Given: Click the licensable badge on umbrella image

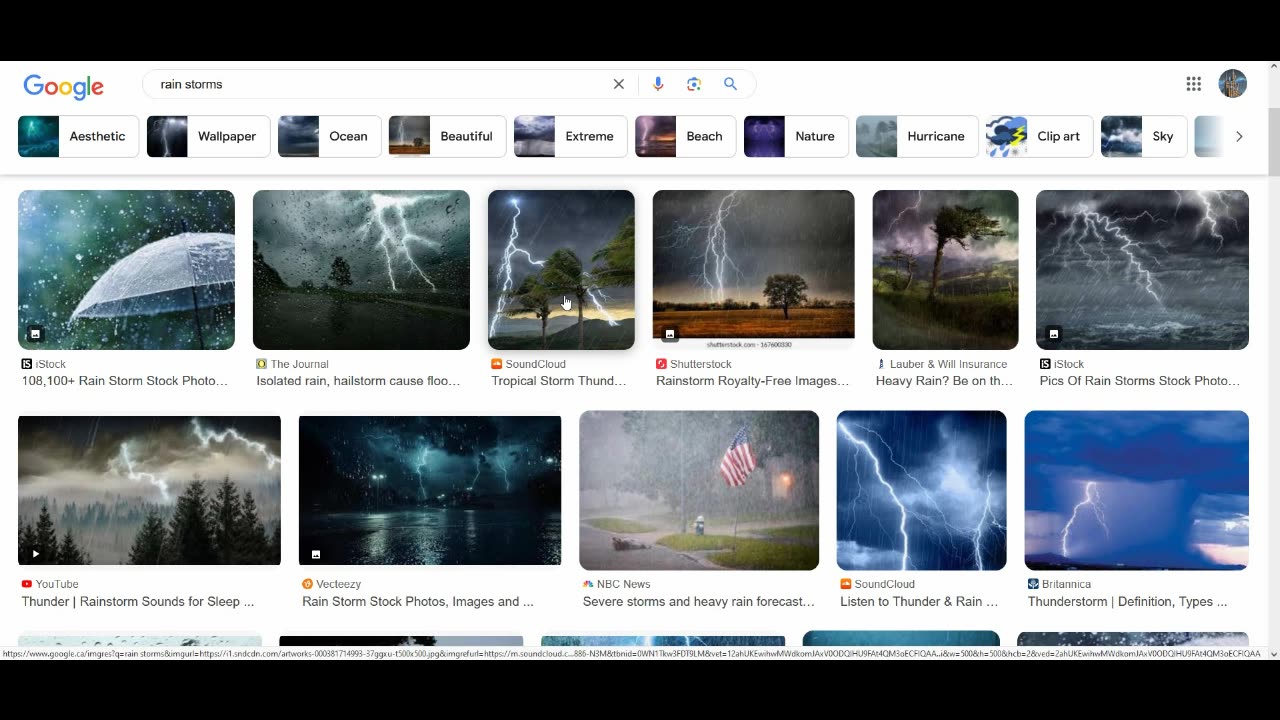Looking at the screenshot, I should pyautogui.click(x=35, y=334).
